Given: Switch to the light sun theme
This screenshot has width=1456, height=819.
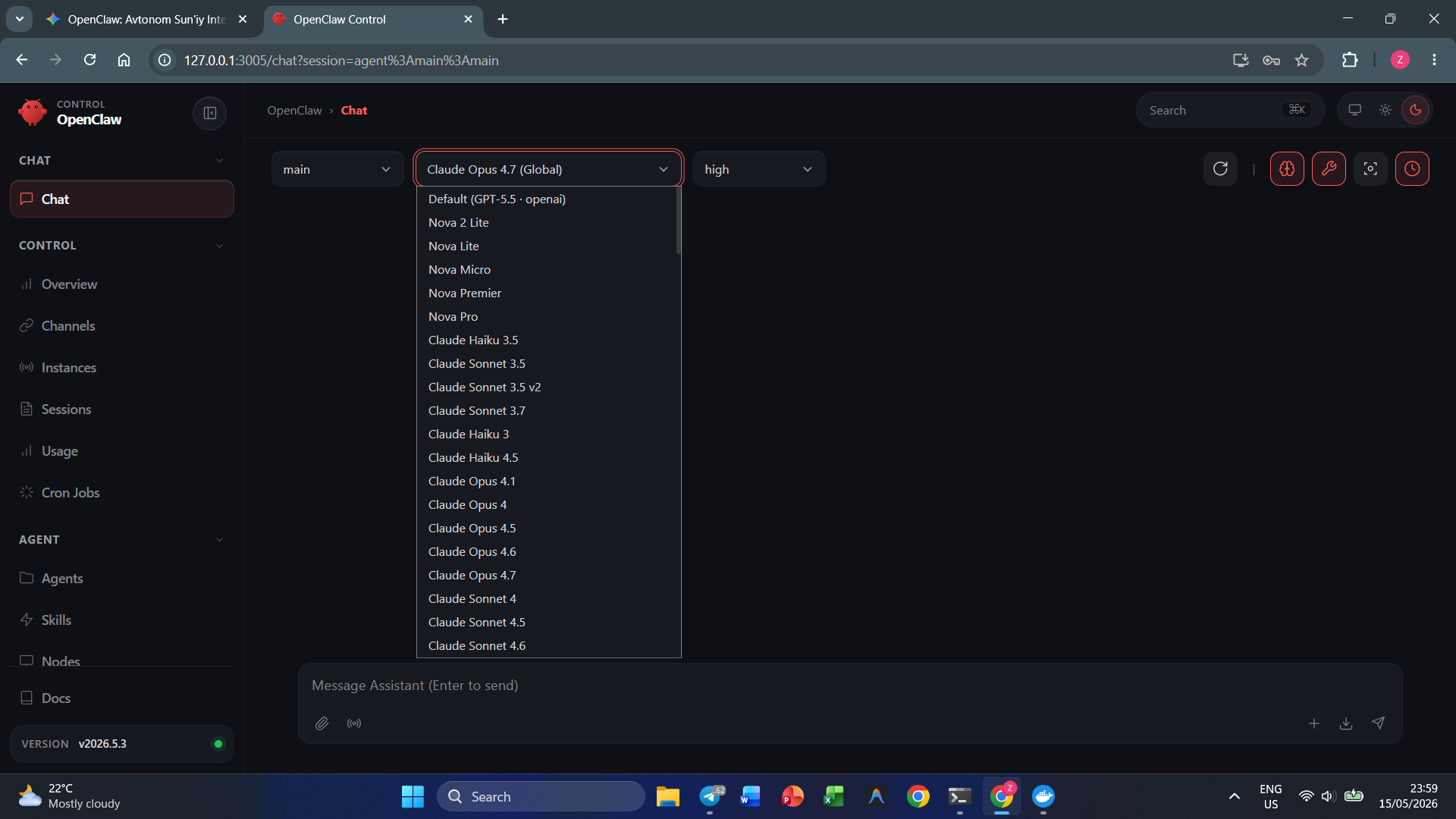Looking at the screenshot, I should [1385, 110].
